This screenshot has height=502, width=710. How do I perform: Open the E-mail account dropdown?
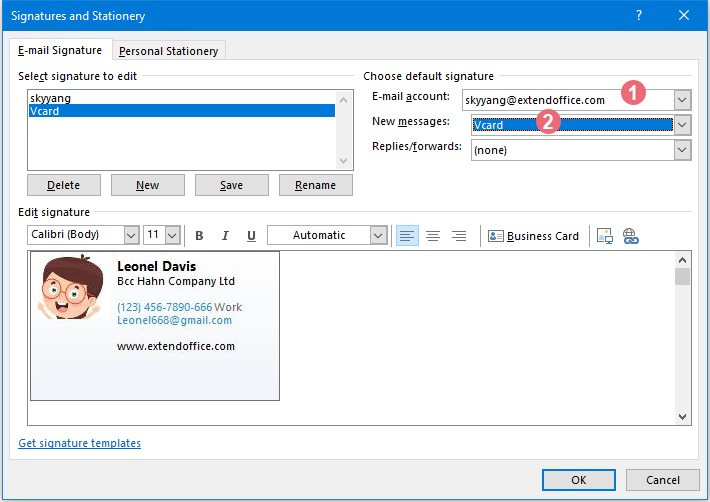coord(682,100)
